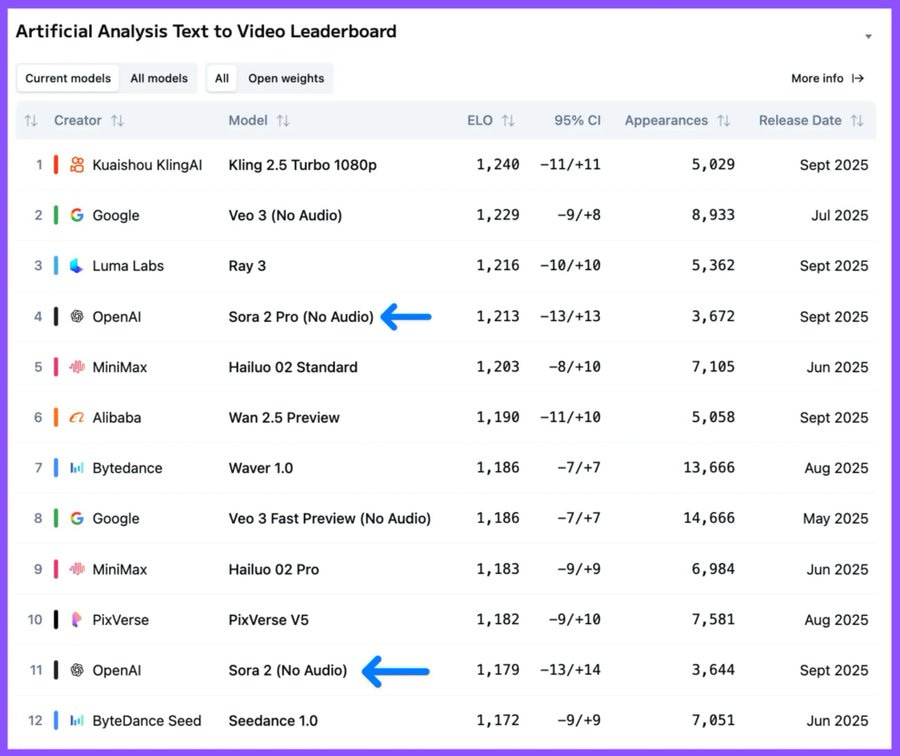The image size is (900, 756).
Task: Click the sort icon beside Model
Action: point(283,121)
